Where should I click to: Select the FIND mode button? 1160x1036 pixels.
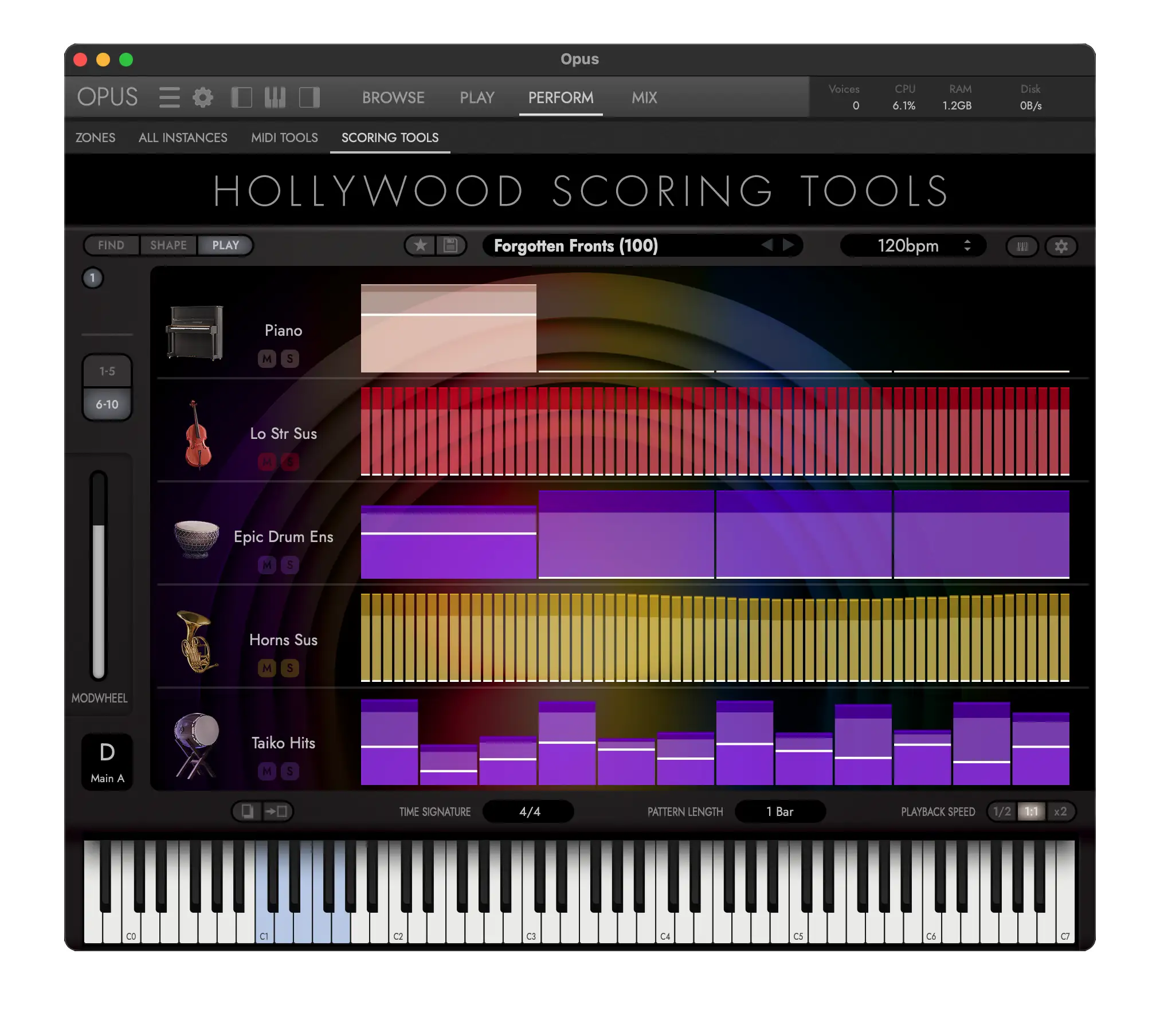point(111,245)
